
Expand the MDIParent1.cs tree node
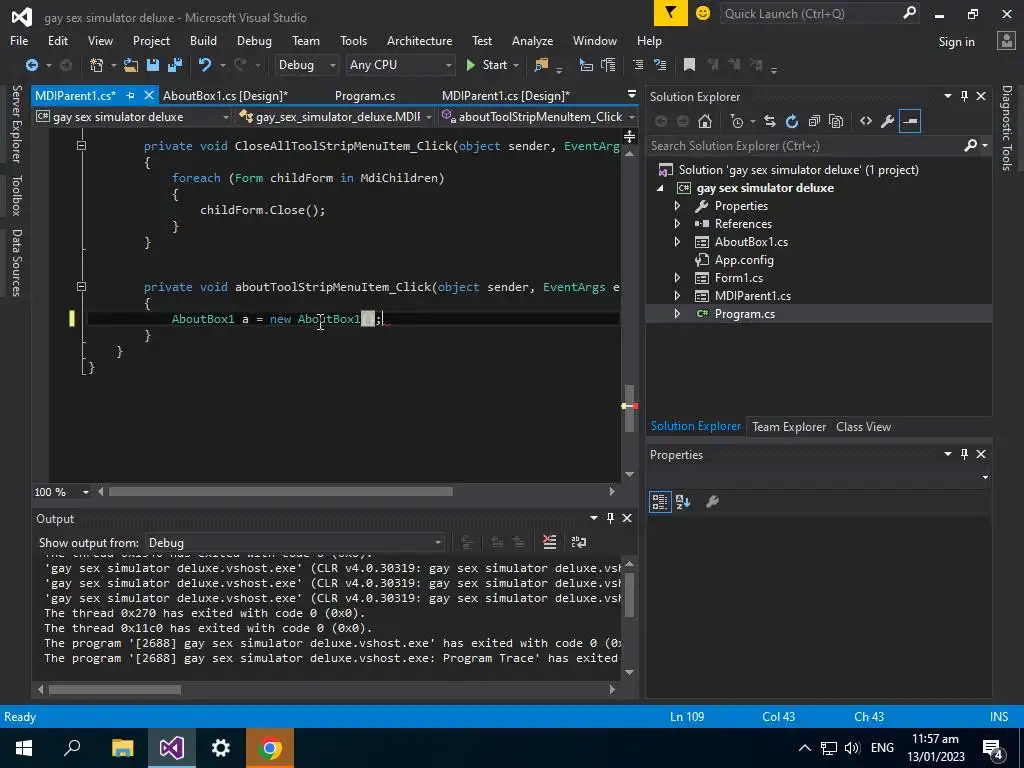coord(677,296)
